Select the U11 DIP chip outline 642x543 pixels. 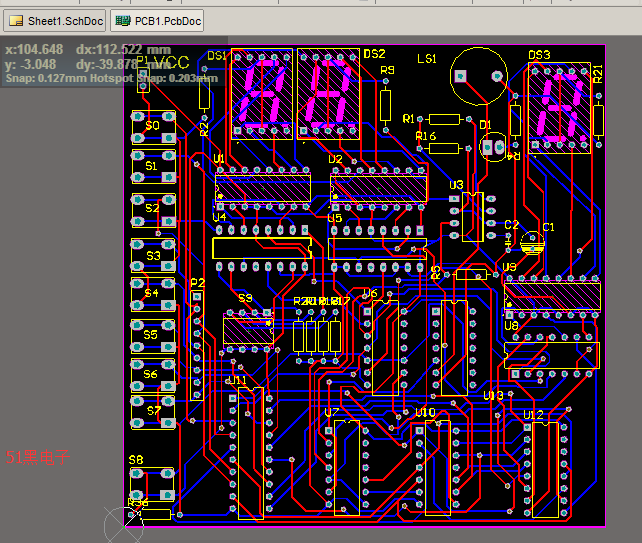coord(251,453)
